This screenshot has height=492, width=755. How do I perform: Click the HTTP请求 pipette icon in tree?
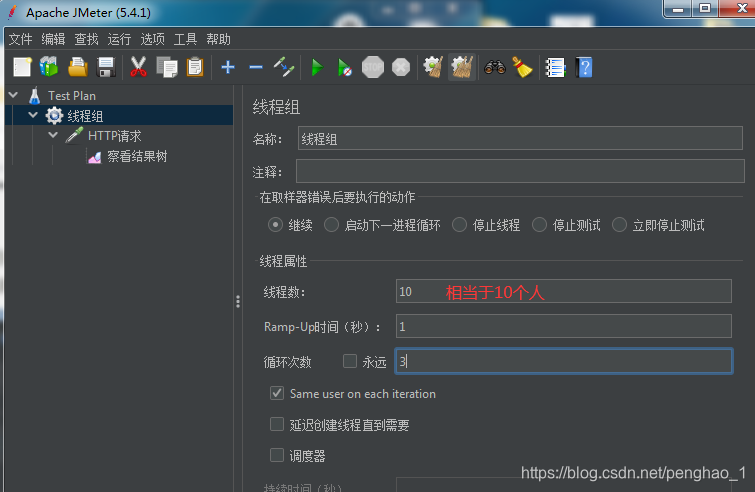tap(74, 136)
